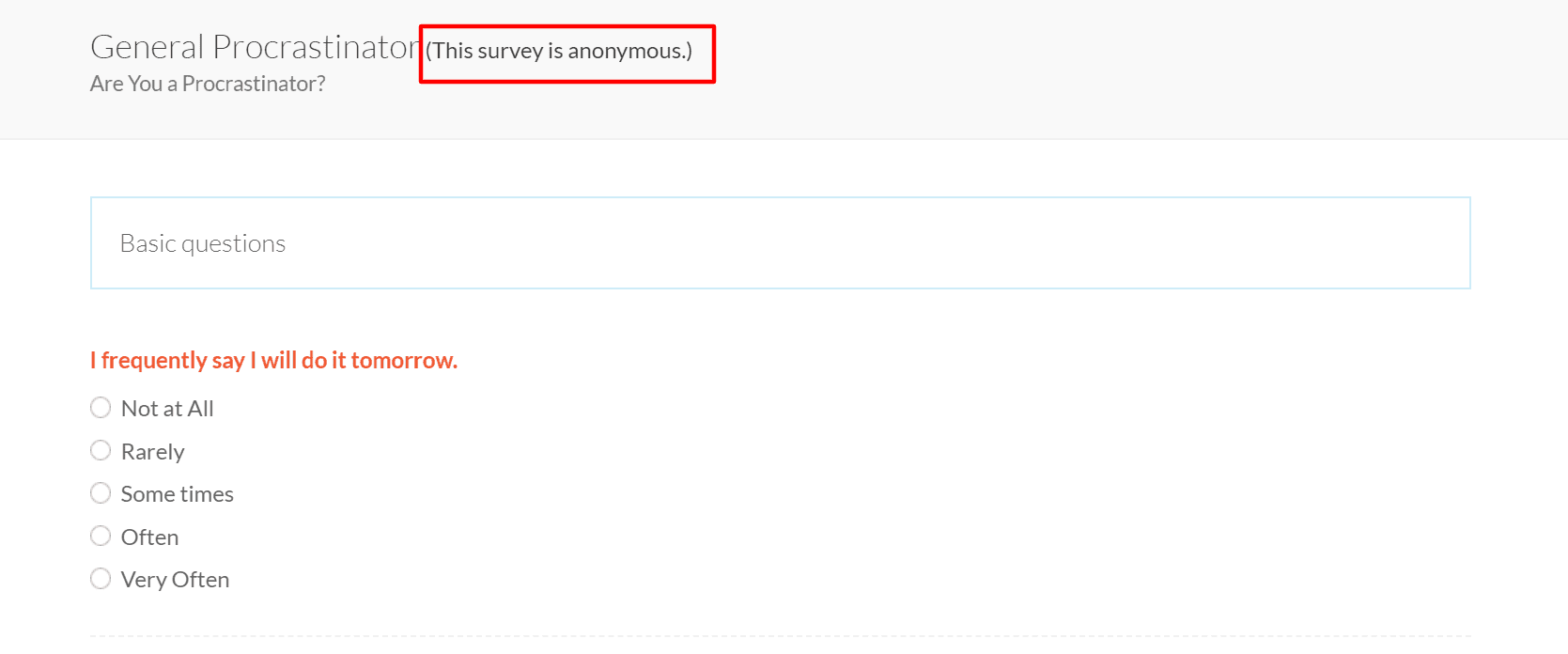The image size is (1568, 654).
Task: Mark the "Often" radio button
Action: tap(101, 537)
